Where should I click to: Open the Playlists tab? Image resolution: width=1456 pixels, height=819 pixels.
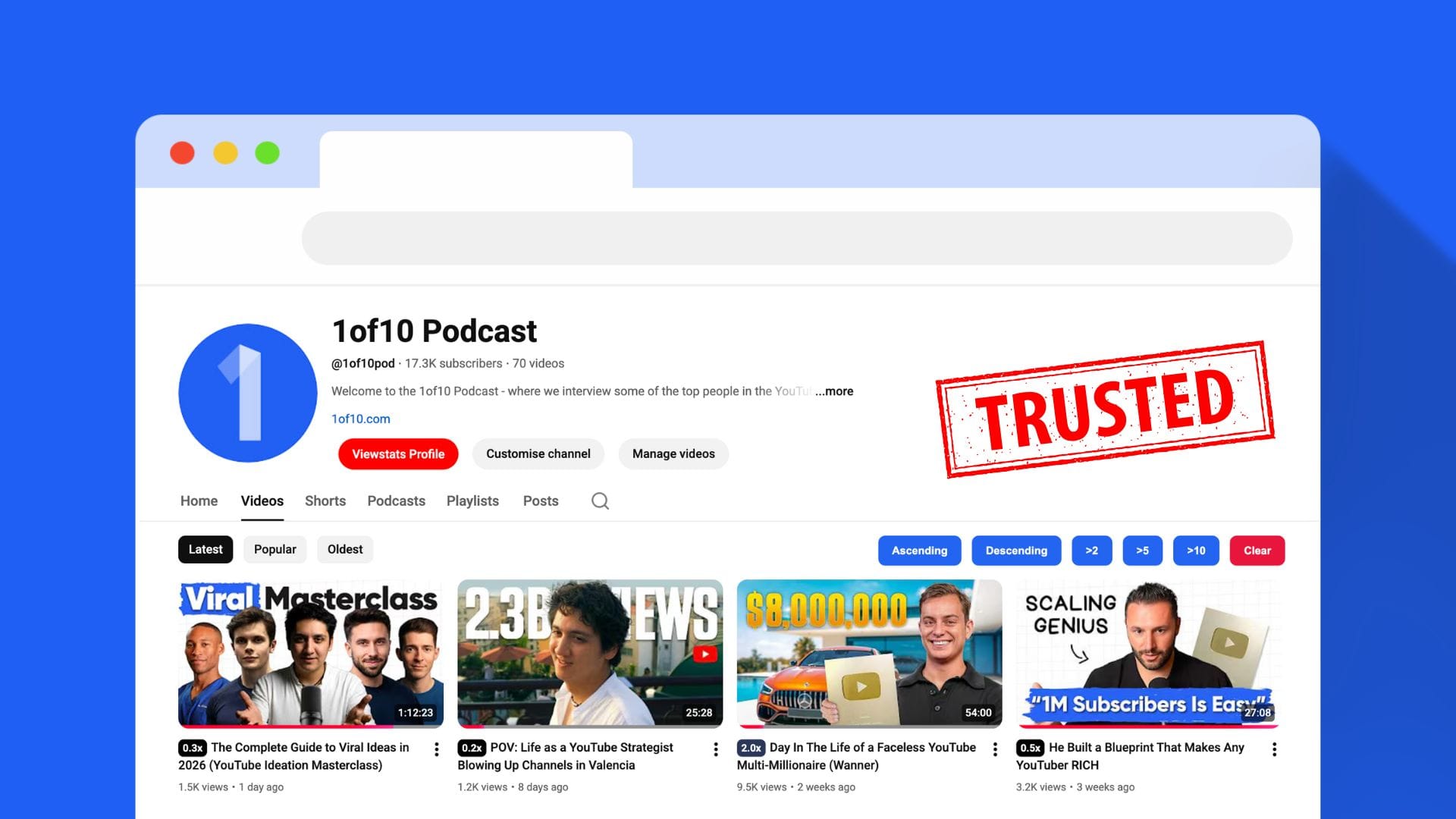pyautogui.click(x=472, y=501)
